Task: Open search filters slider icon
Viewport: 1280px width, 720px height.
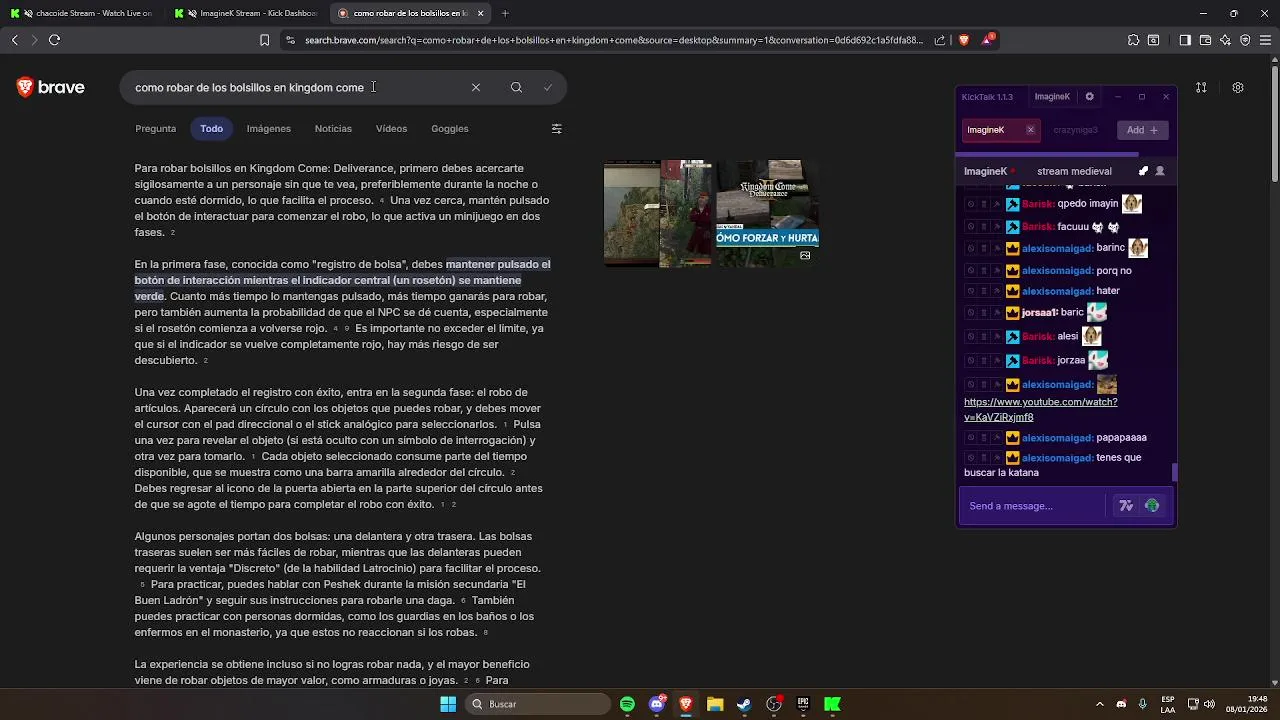Action: point(557,128)
